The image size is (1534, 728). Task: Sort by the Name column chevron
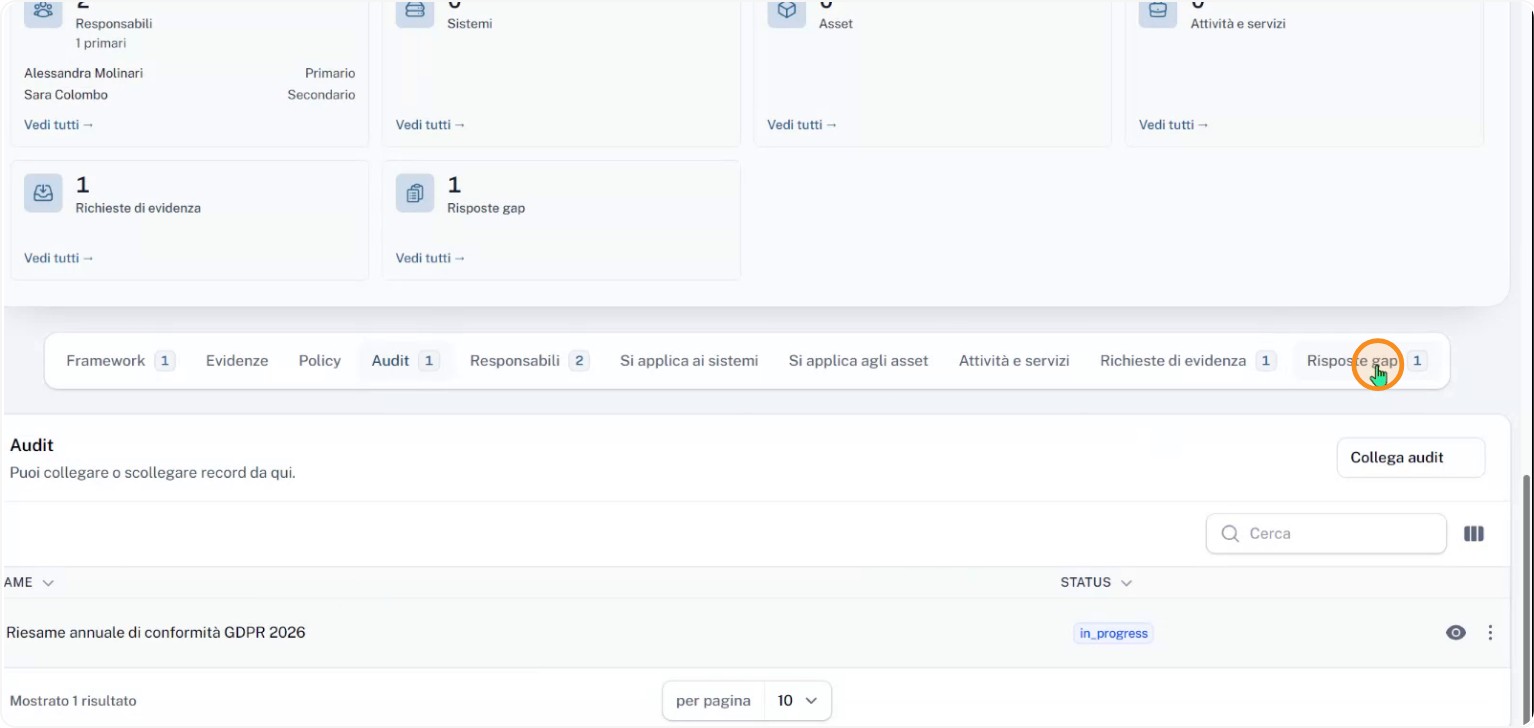coord(48,582)
